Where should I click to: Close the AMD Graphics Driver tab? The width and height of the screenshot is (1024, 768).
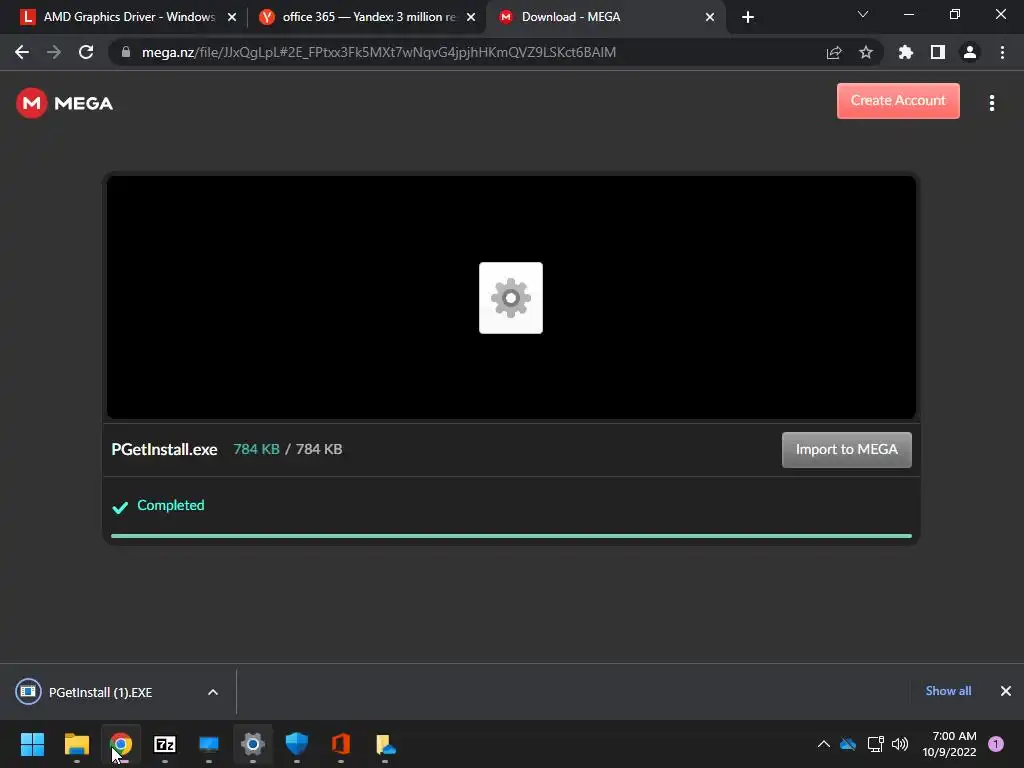point(232,17)
